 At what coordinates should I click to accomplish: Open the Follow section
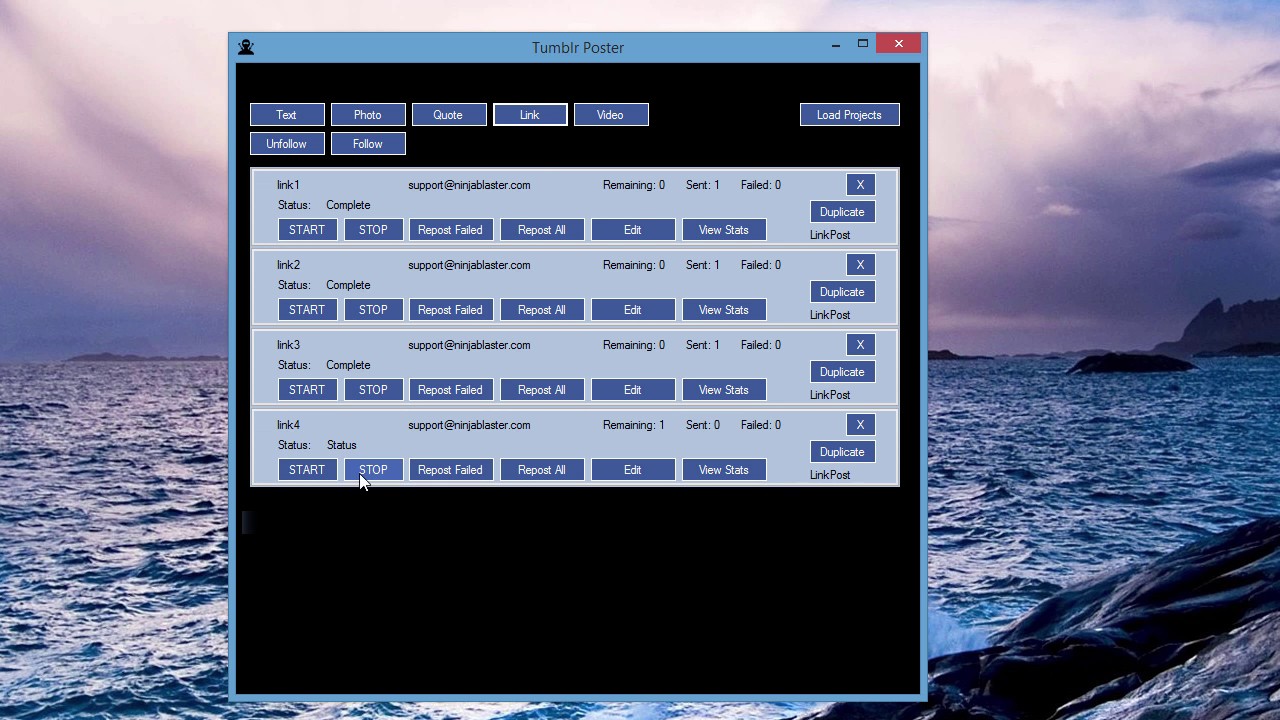click(368, 144)
